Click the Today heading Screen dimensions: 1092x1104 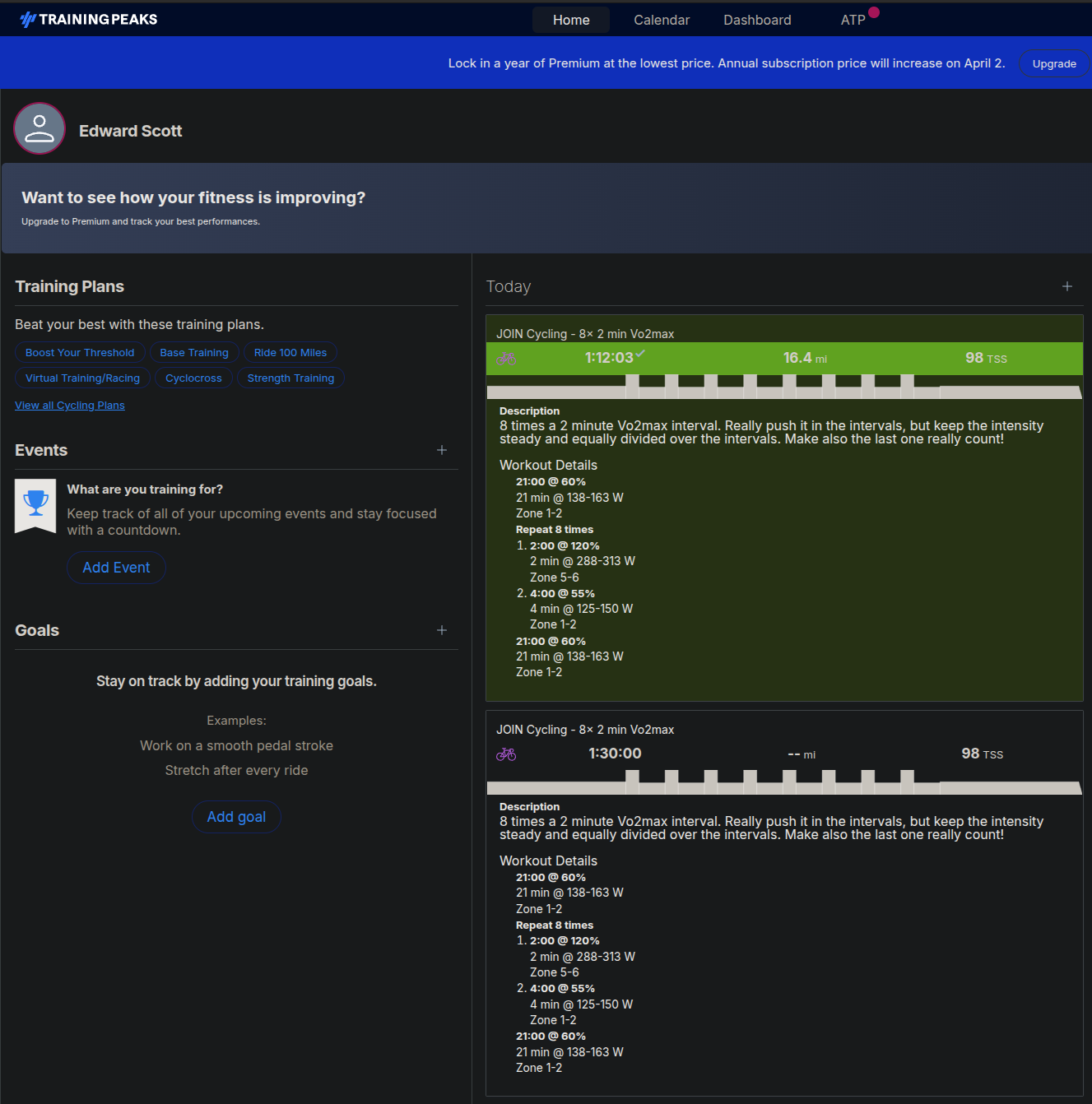point(509,286)
